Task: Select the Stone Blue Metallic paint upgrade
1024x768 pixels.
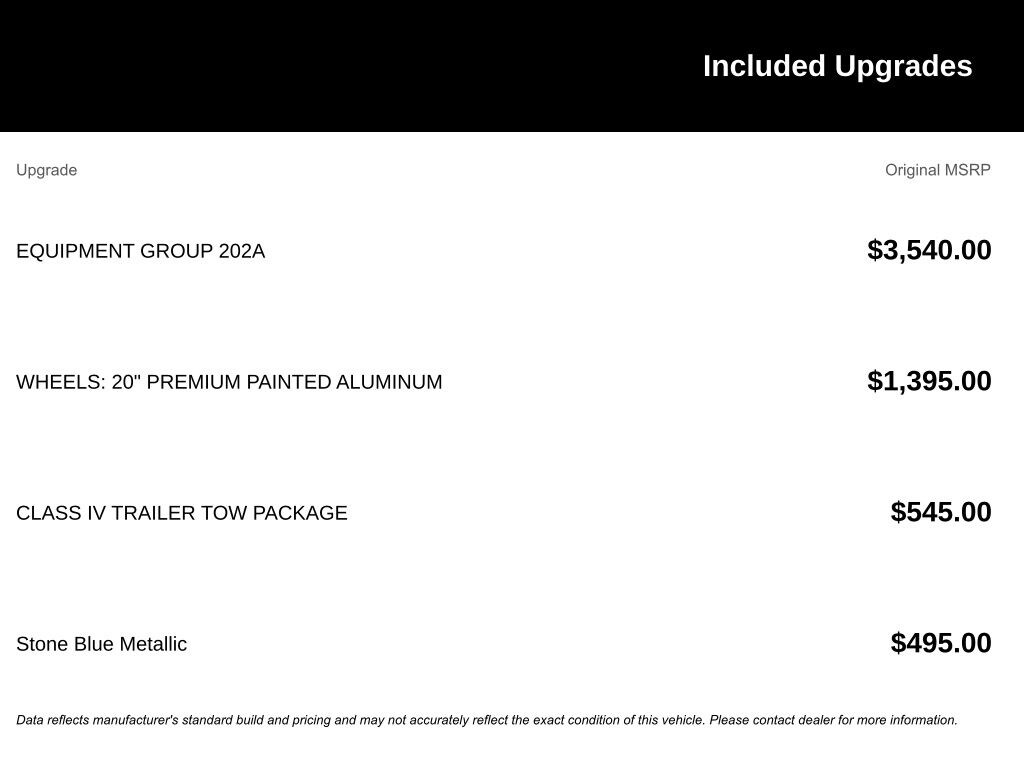Action: pyautogui.click(x=101, y=644)
